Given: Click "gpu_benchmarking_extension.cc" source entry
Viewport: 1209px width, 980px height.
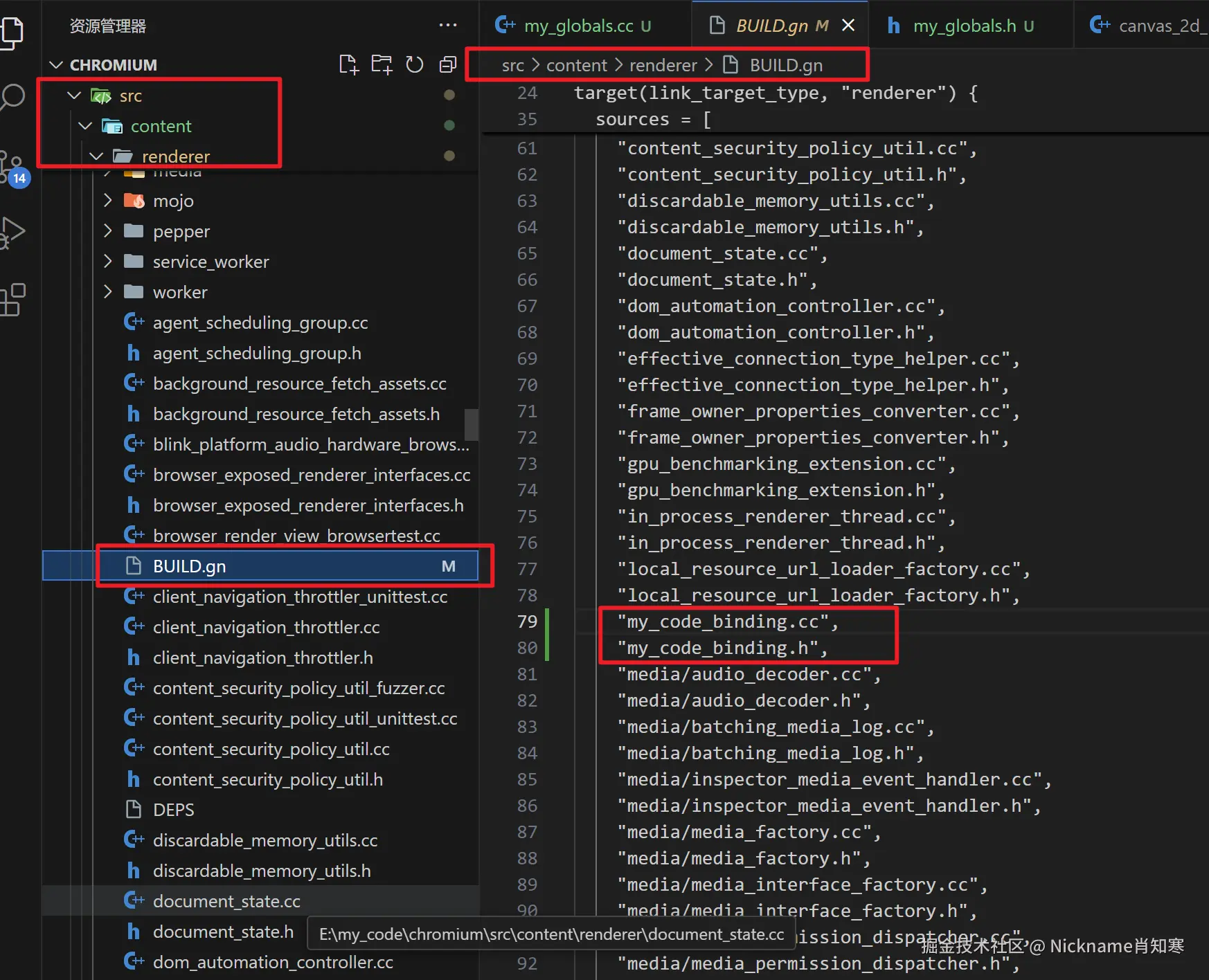Looking at the screenshot, I should coord(787,464).
